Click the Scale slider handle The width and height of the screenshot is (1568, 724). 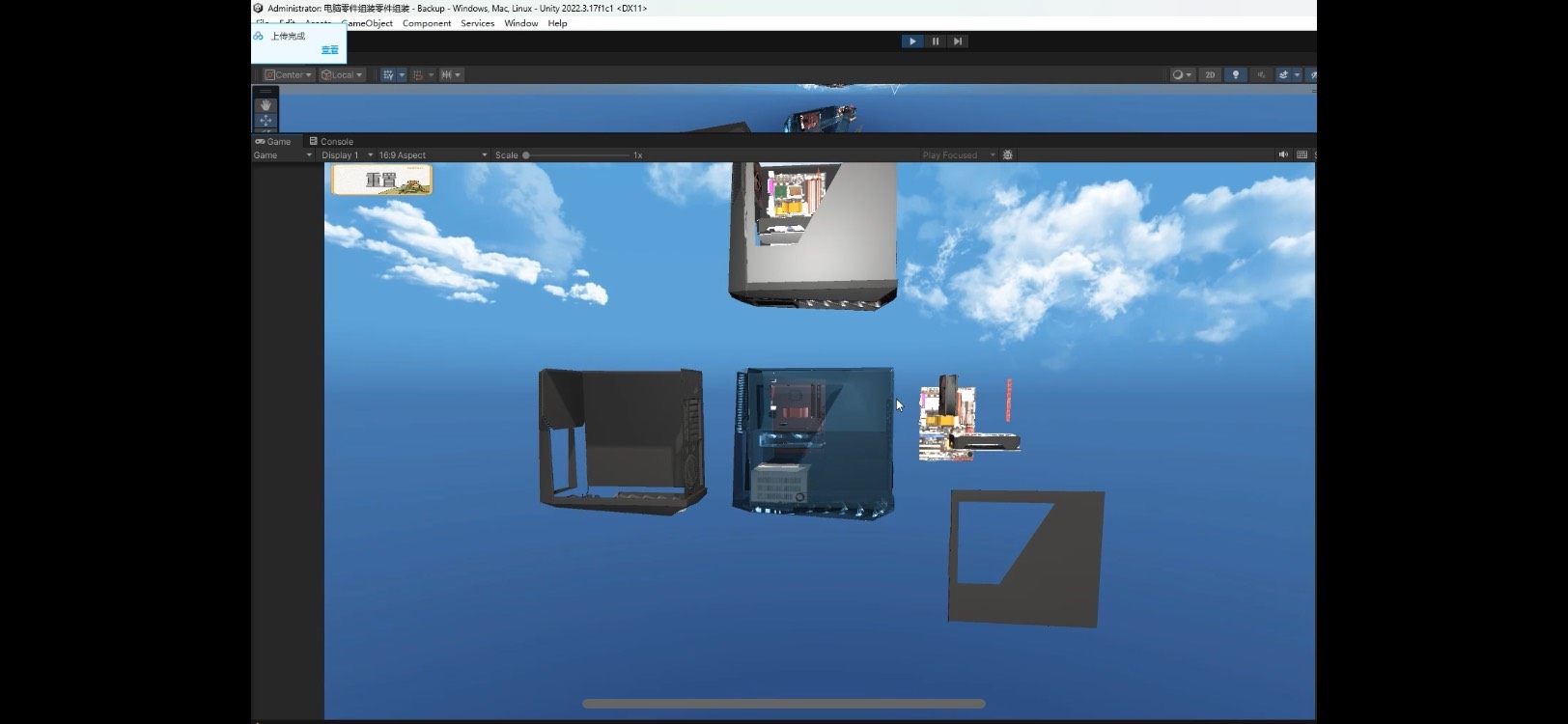[x=526, y=155]
